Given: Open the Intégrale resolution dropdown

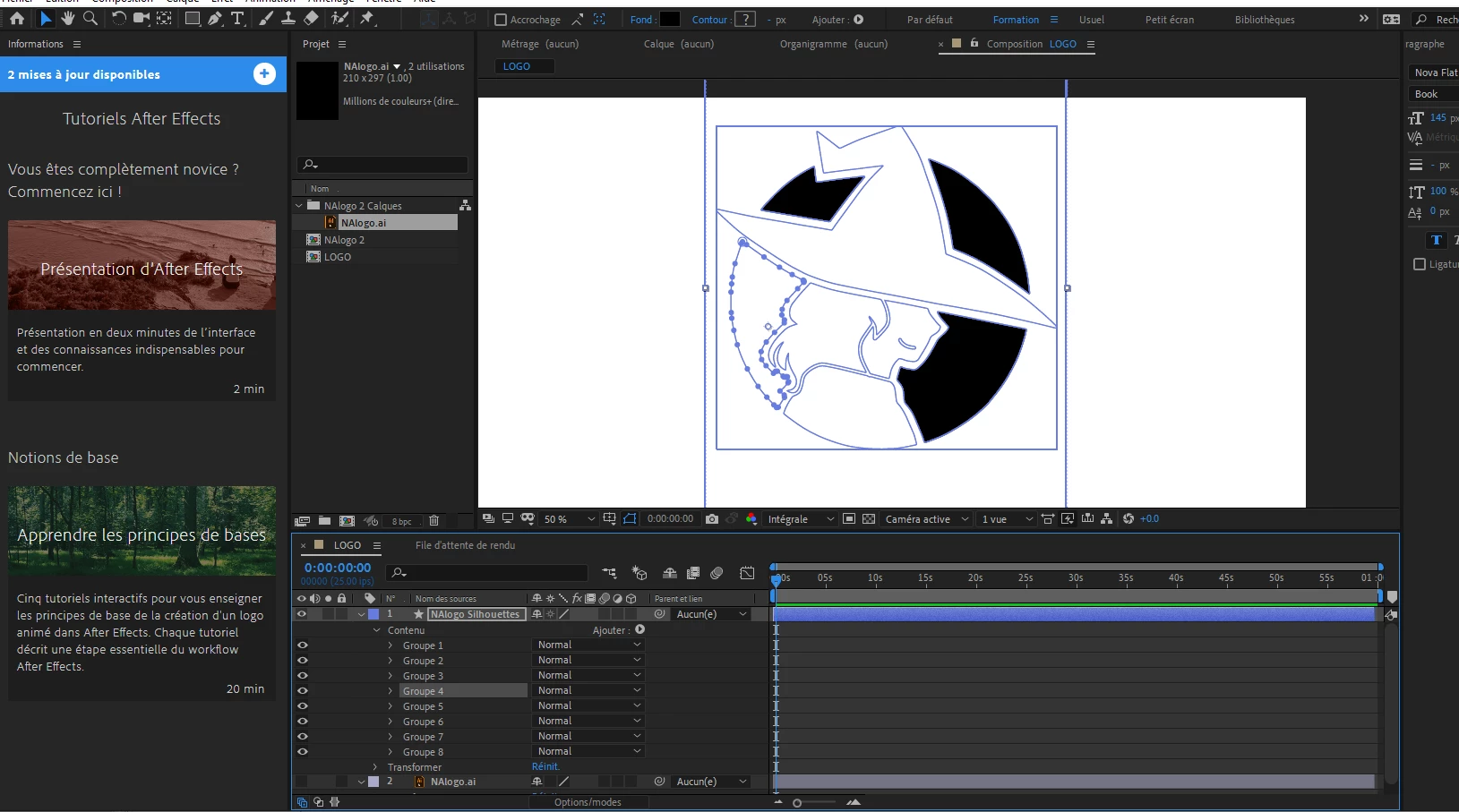Looking at the screenshot, I should pos(801,519).
